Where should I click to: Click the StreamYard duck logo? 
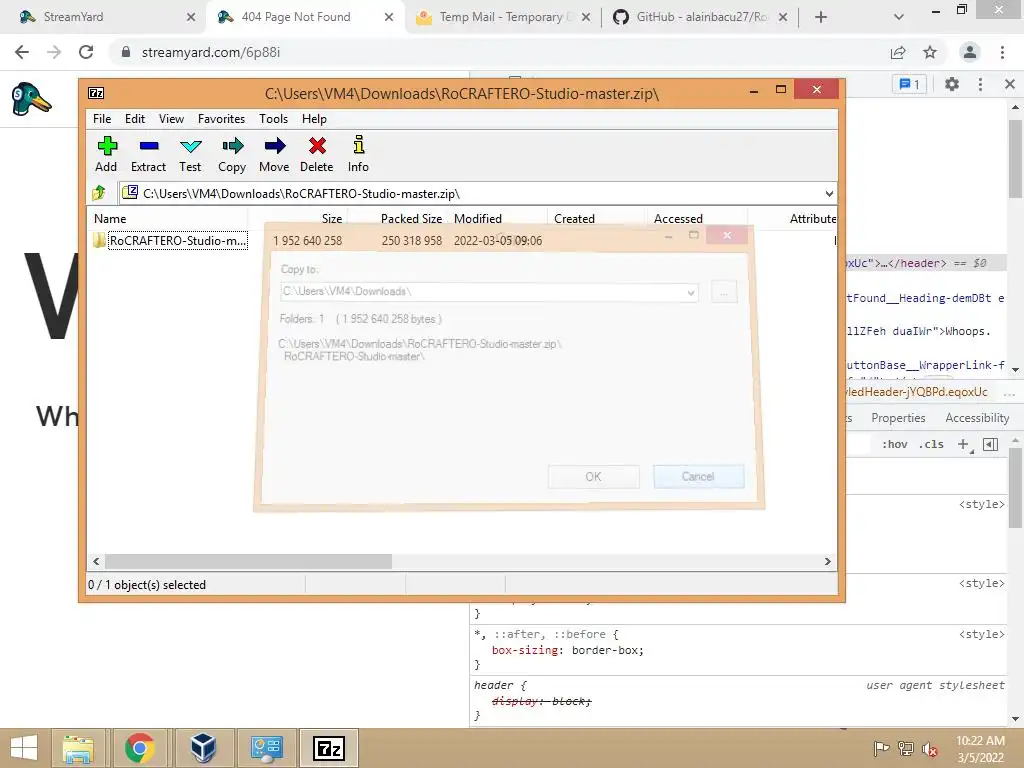coord(31,99)
